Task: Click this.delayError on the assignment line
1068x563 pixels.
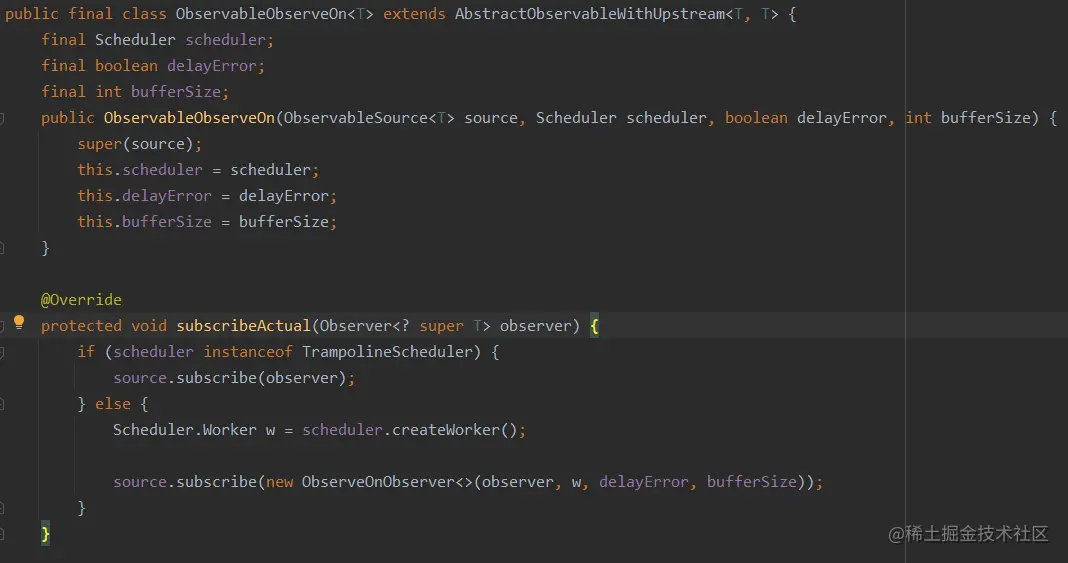Action: (x=144, y=196)
